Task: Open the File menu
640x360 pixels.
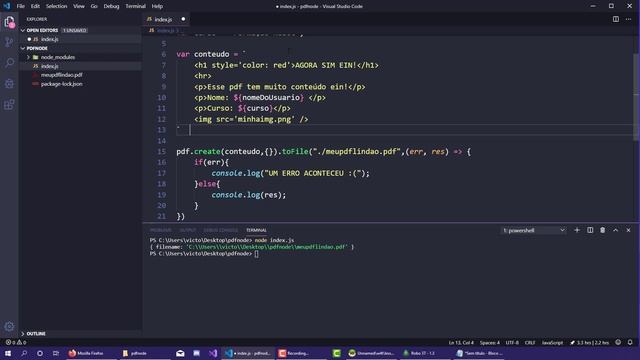Action: click(x=20, y=6)
